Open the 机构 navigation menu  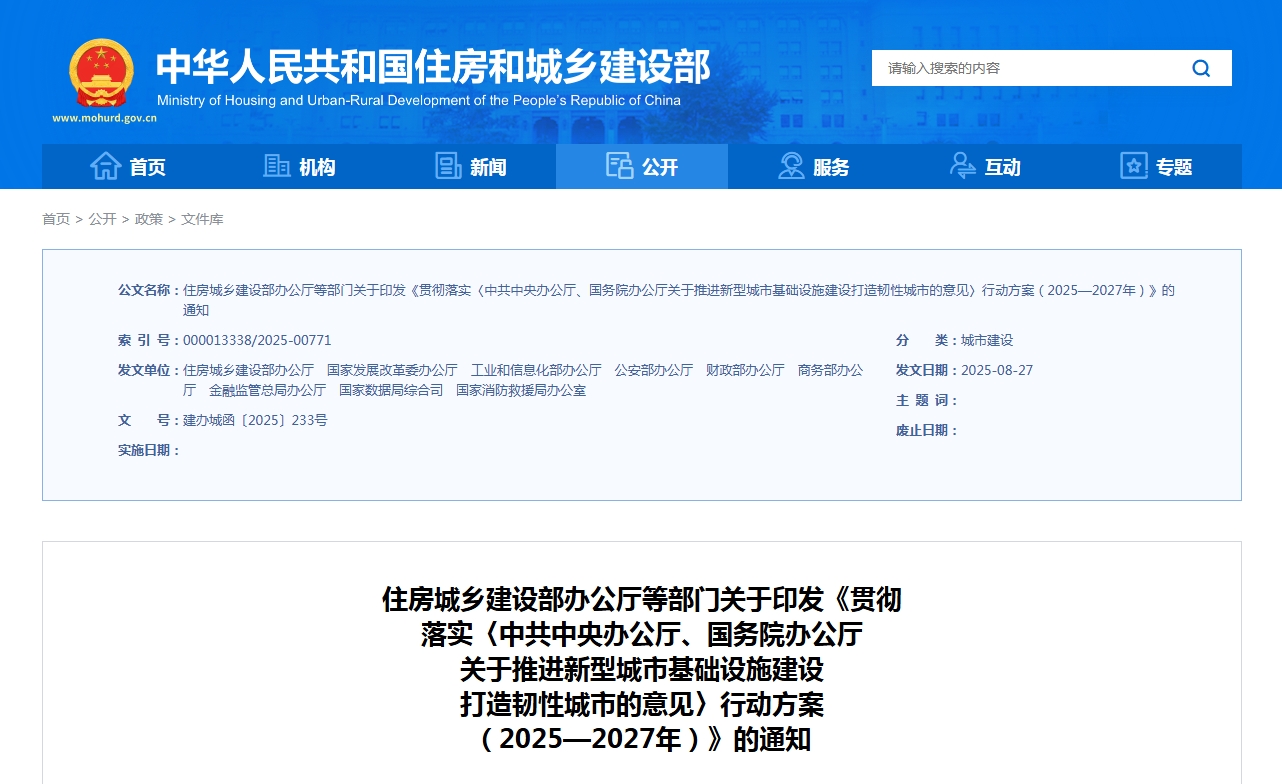coord(317,167)
